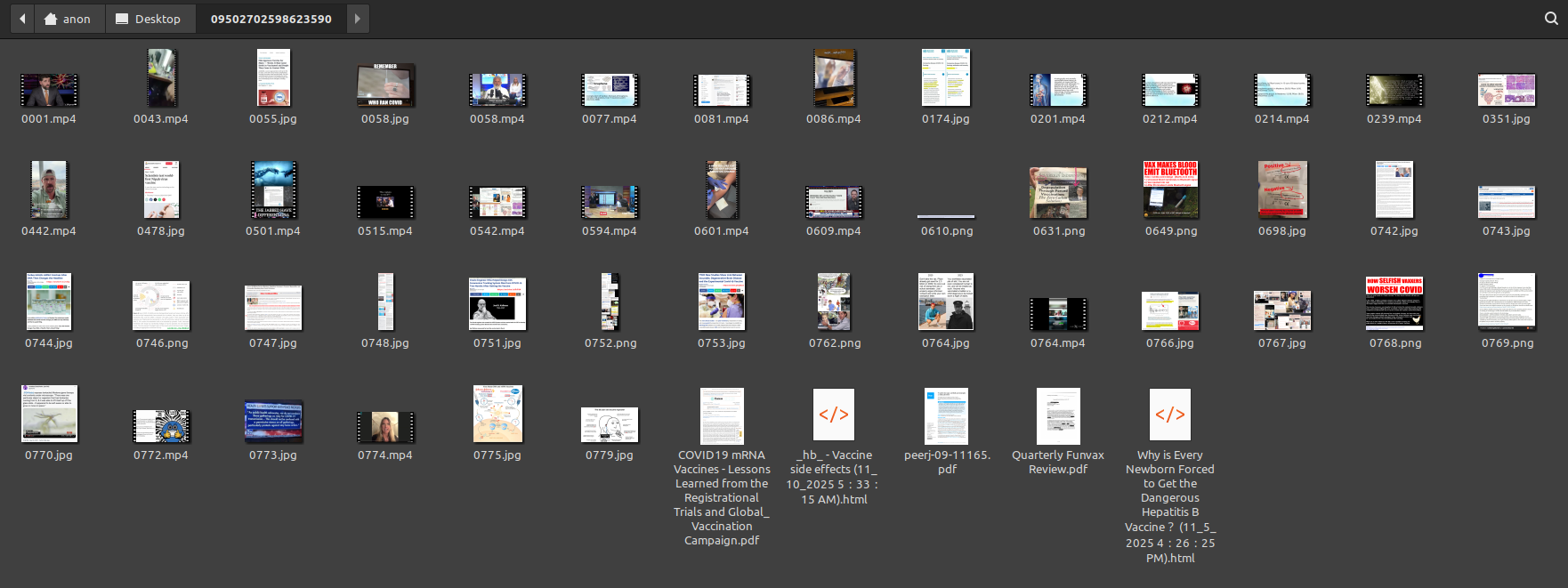Select video file 0774.mp4
This screenshot has width=1568, height=588.
(385, 427)
